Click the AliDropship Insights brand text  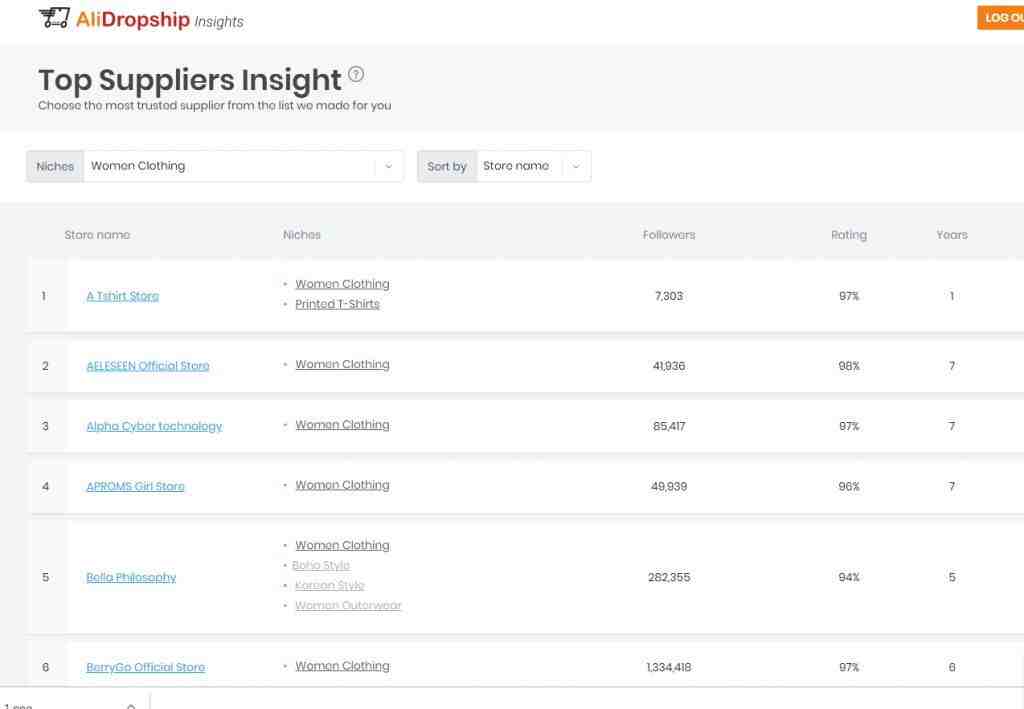[x=159, y=20]
